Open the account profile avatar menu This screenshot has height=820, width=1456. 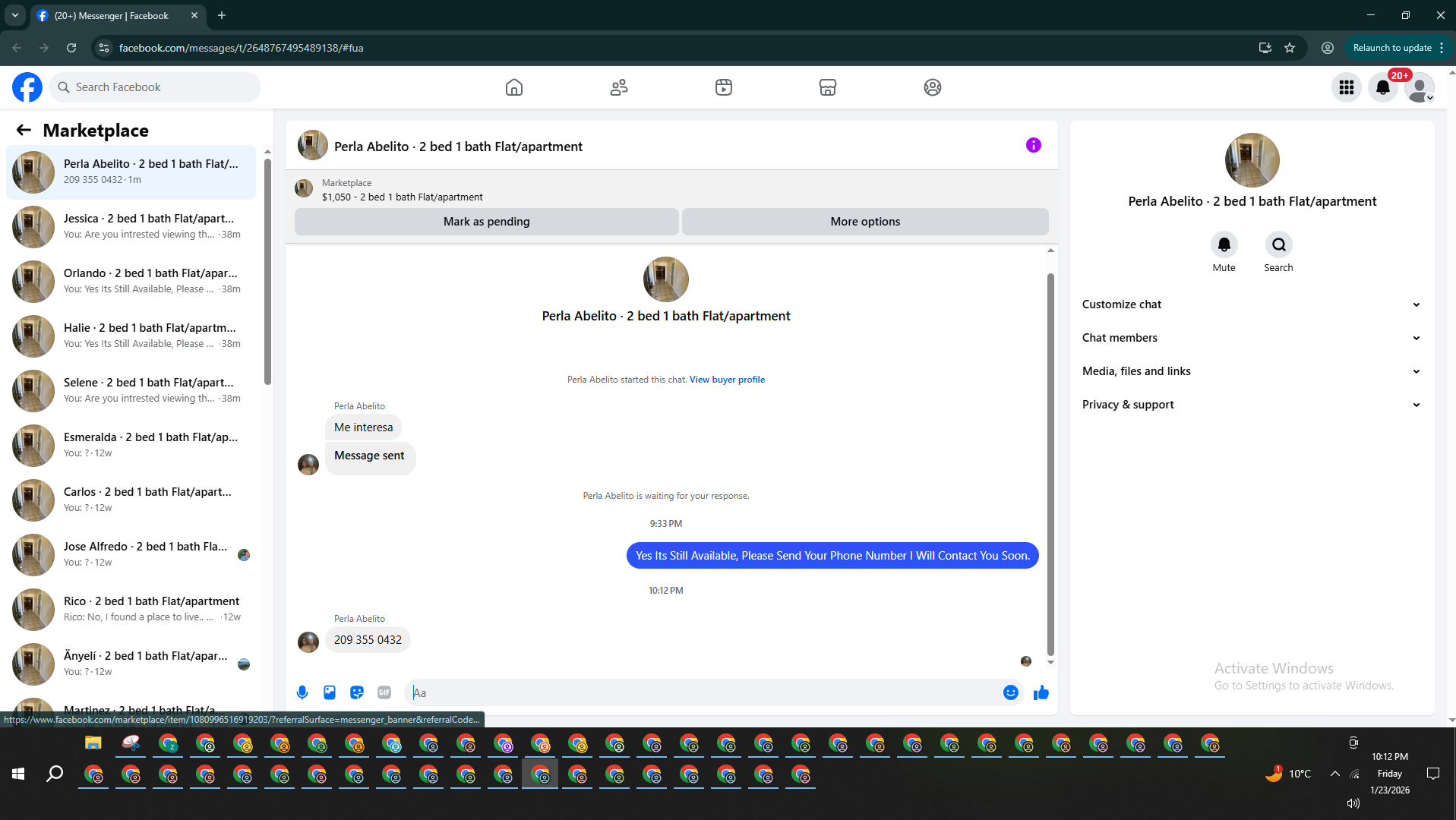click(1420, 87)
